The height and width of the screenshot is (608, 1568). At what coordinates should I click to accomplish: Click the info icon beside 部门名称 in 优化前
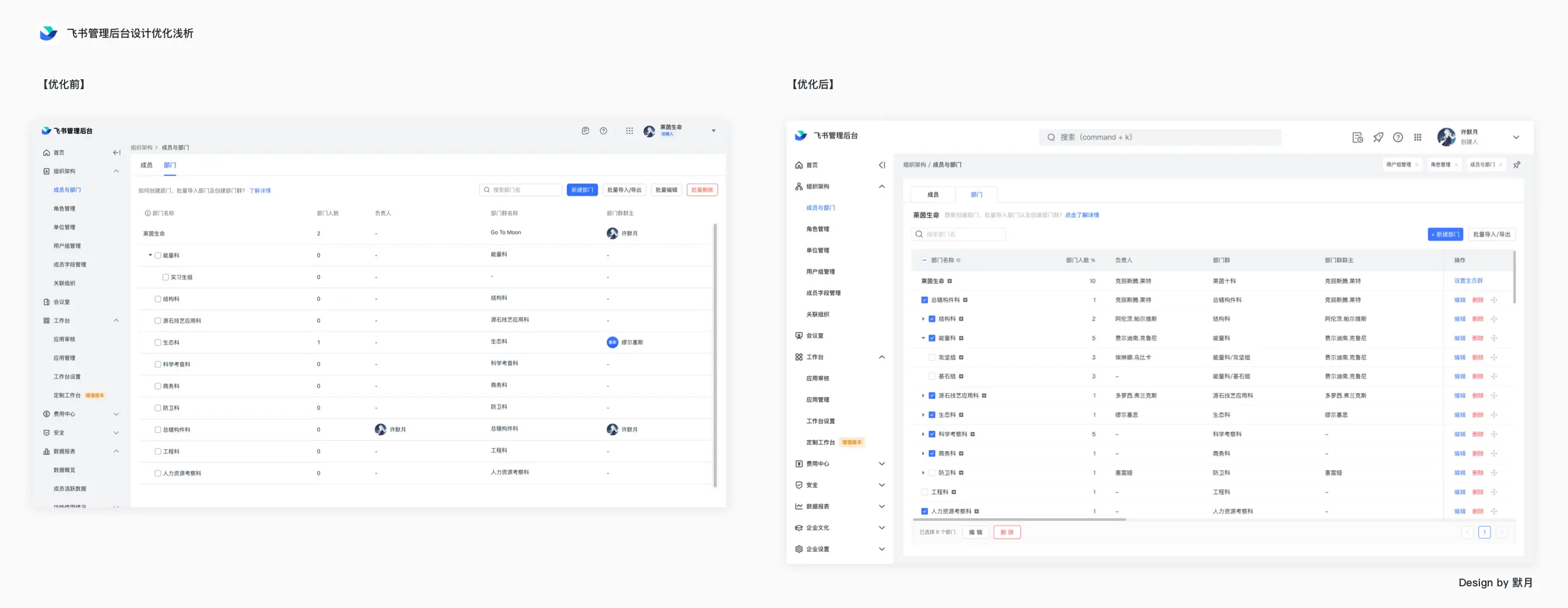pyautogui.click(x=147, y=213)
